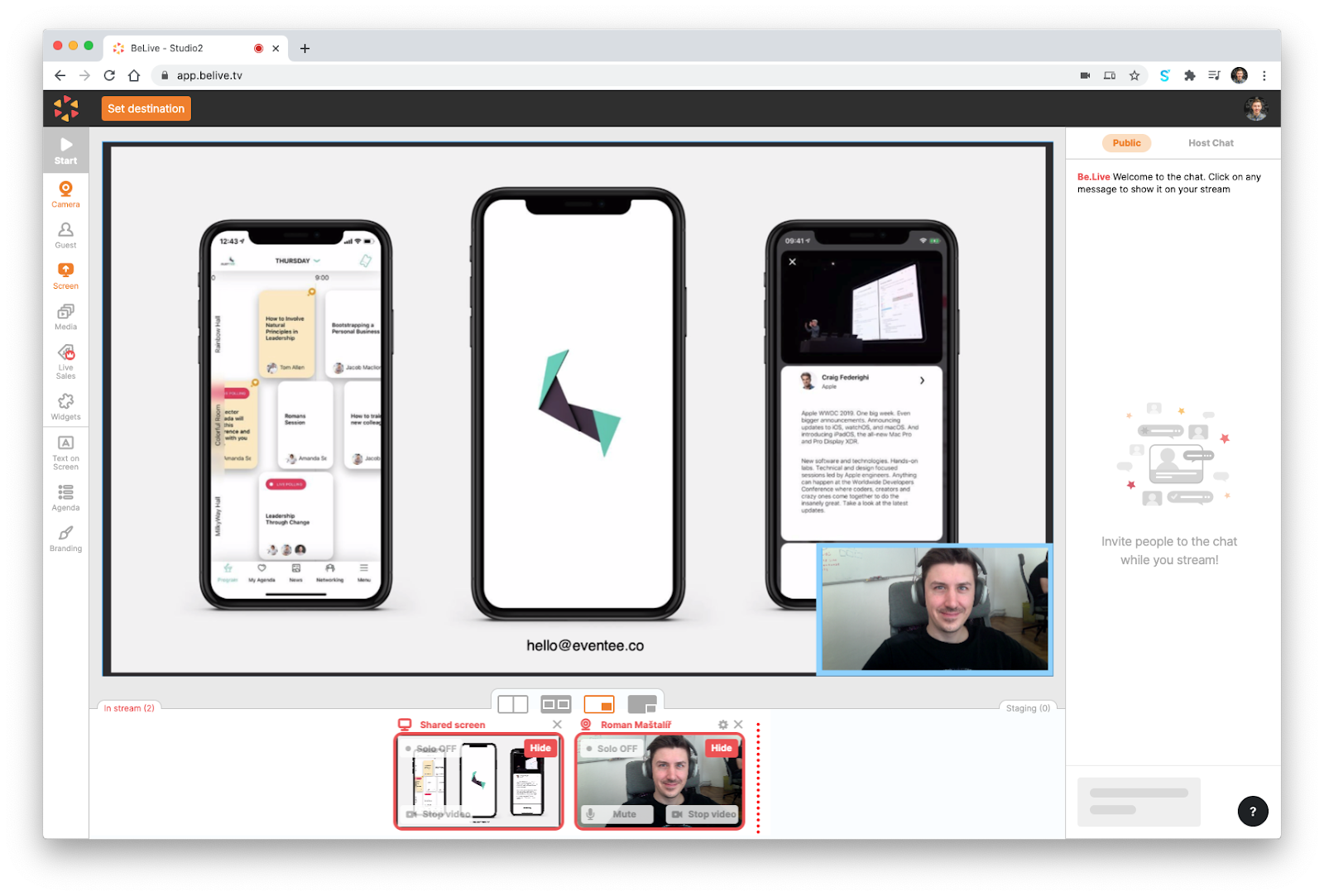Open the BeLive account avatar menu
The width and height of the screenshot is (1324, 896).
click(x=1256, y=108)
